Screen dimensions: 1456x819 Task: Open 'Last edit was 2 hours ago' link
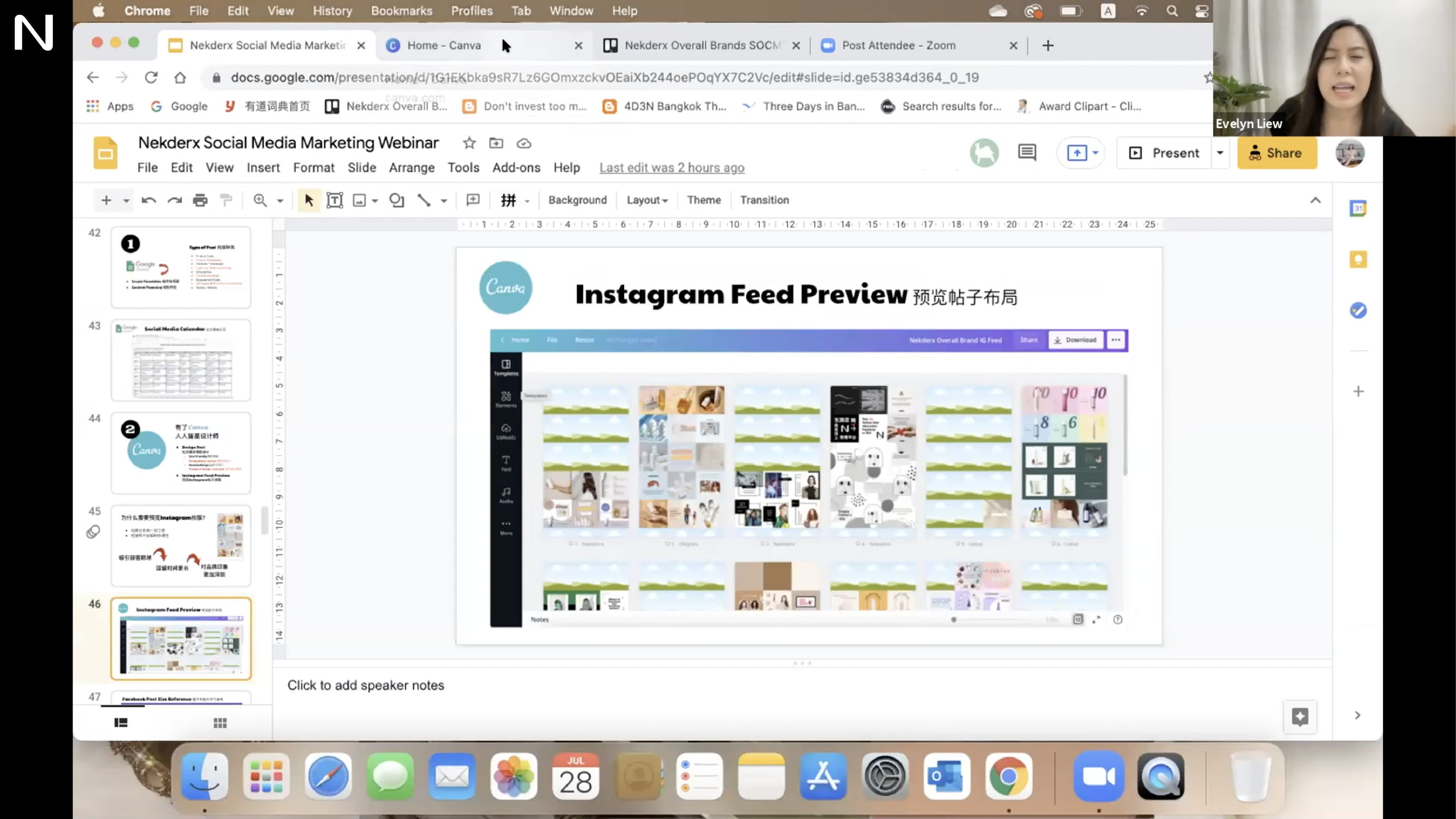tap(671, 168)
